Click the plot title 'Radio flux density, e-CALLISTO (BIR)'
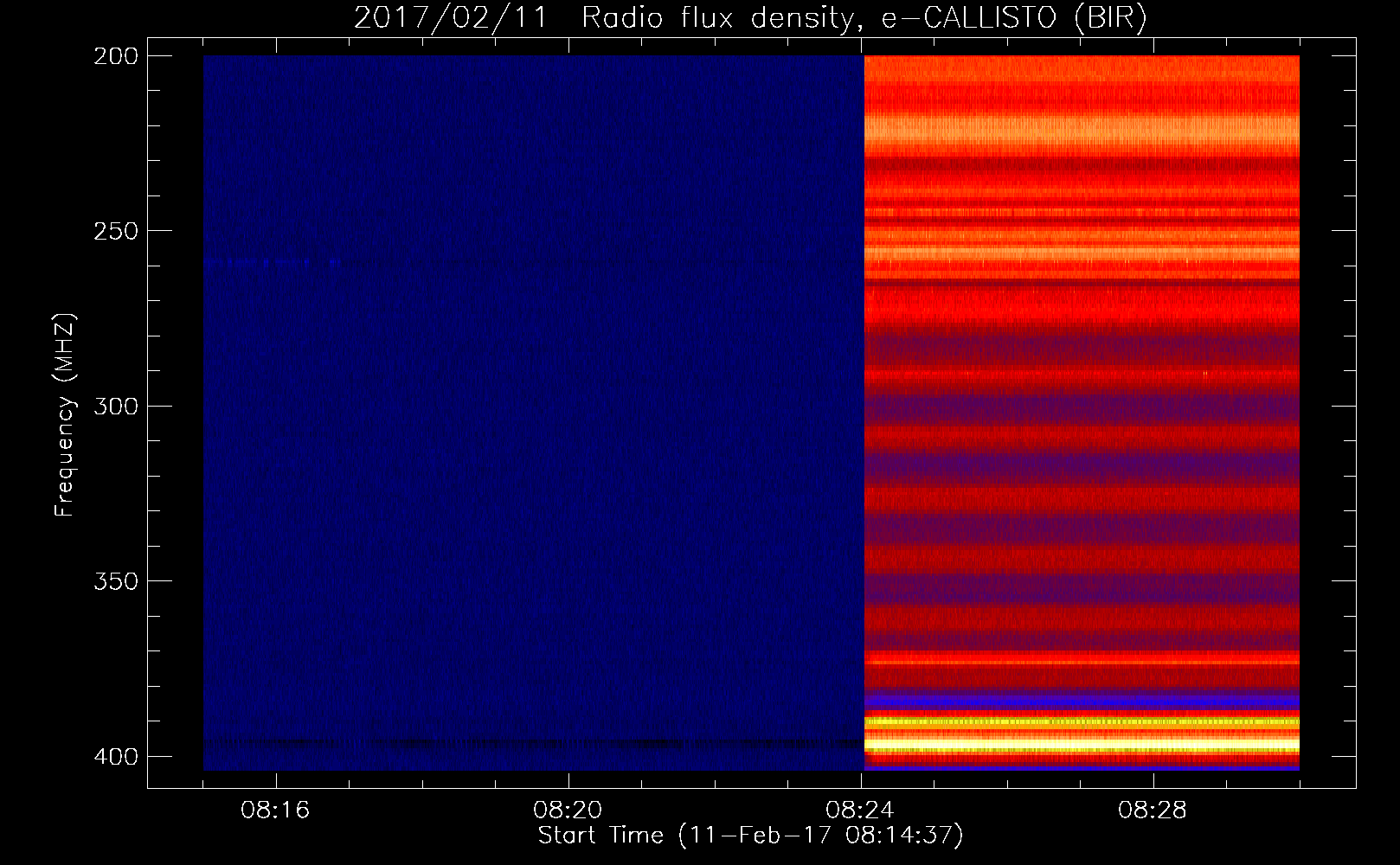Viewport: 1400px width, 865px height. [x=864, y=18]
